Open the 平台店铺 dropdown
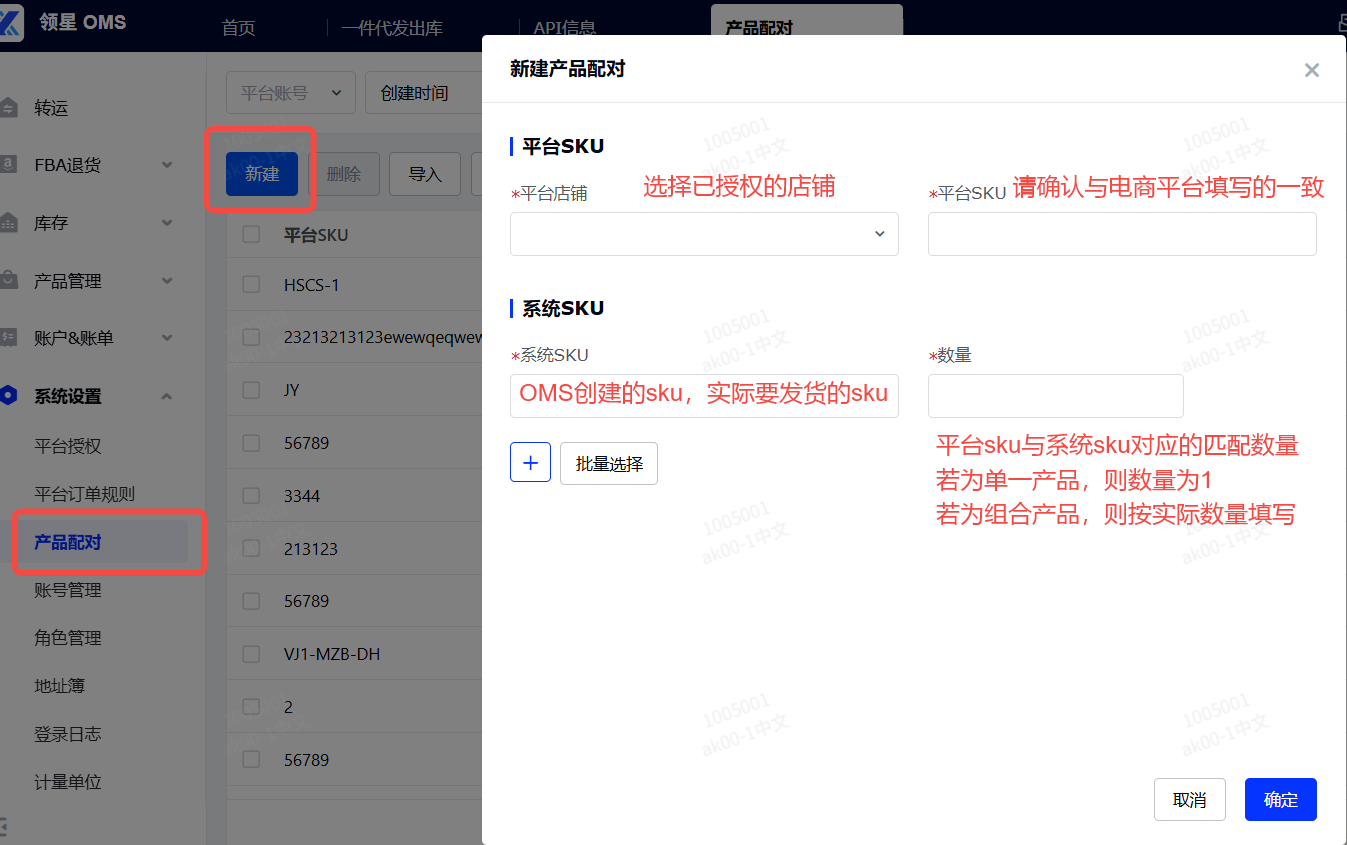This screenshot has height=845, width=1347. point(704,234)
